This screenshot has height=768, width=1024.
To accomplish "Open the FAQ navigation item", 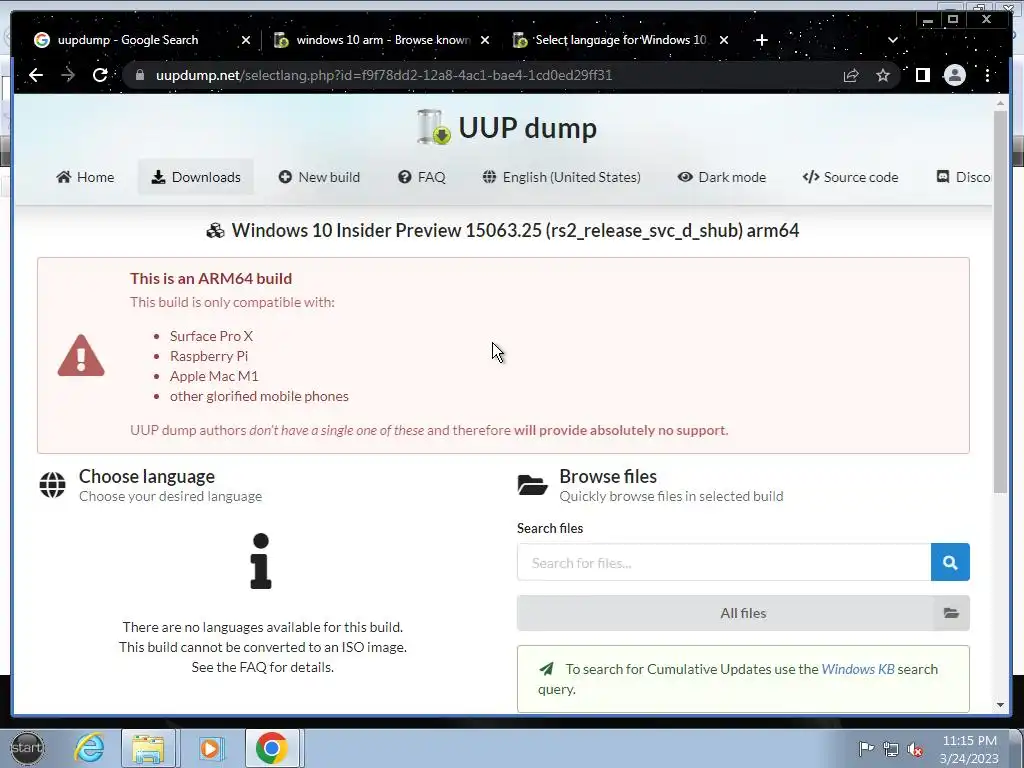I will (x=422, y=177).
